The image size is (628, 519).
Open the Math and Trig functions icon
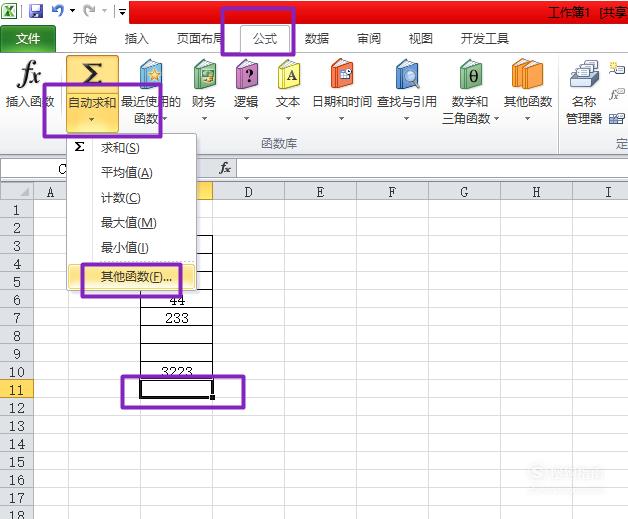(x=471, y=74)
